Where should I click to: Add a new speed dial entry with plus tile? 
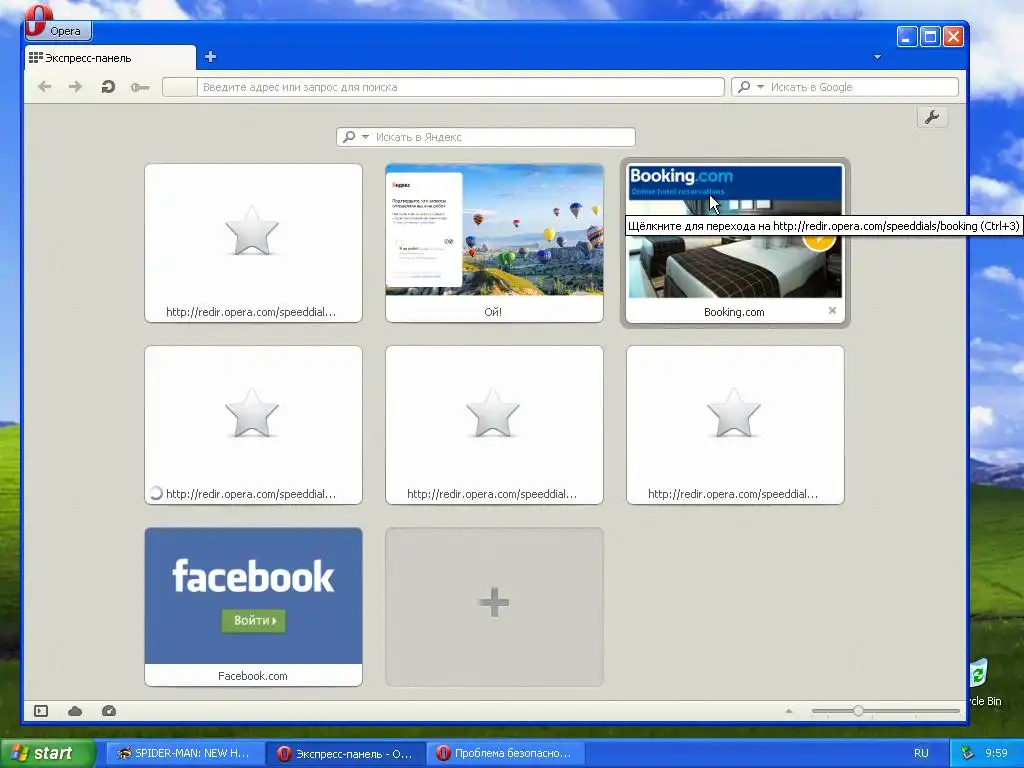tap(494, 606)
